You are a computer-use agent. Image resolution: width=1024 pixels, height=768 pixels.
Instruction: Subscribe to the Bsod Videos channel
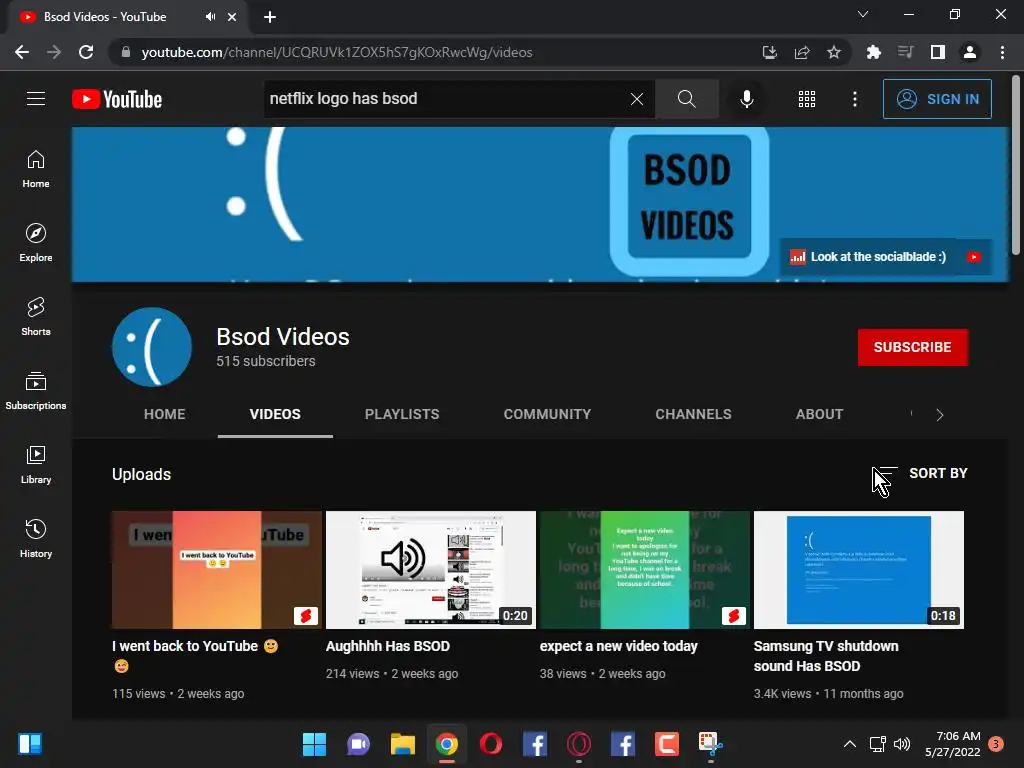[912, 347]
